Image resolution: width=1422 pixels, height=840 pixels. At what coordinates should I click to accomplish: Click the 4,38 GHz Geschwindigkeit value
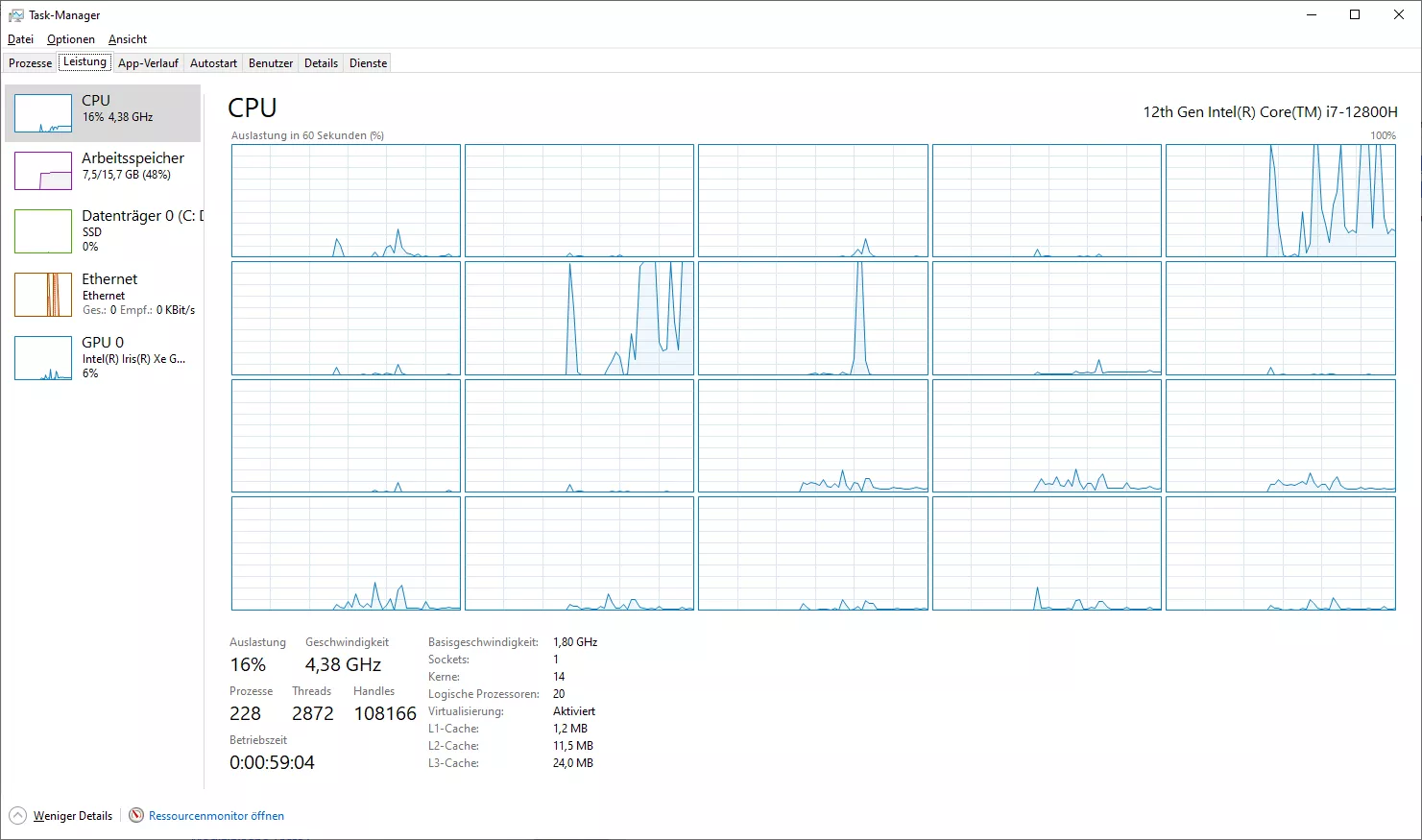pos(343,664)
